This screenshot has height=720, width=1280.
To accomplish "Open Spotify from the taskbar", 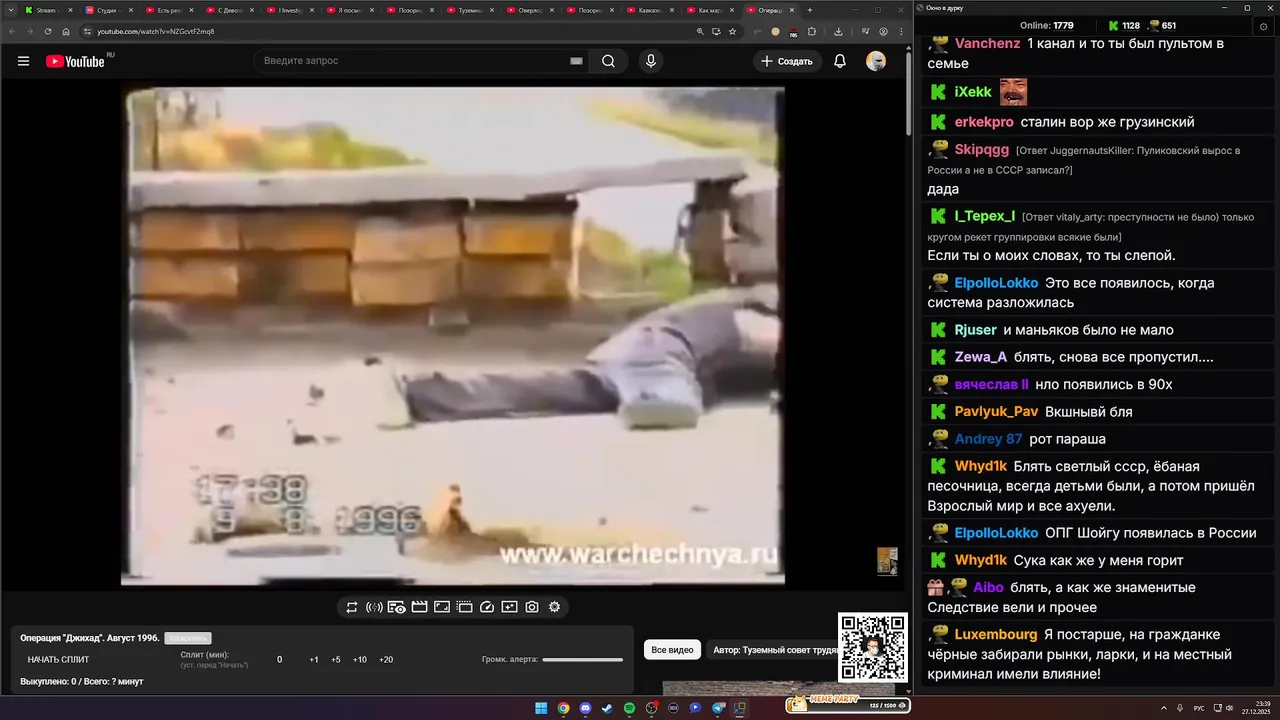I will click(629, 708).
